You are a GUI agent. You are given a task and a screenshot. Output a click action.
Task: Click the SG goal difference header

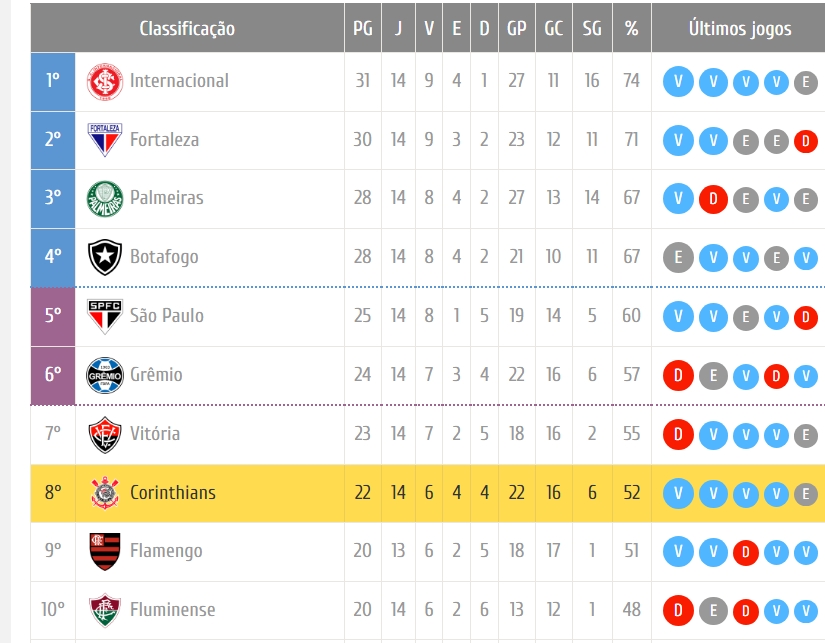pos(592,28)
